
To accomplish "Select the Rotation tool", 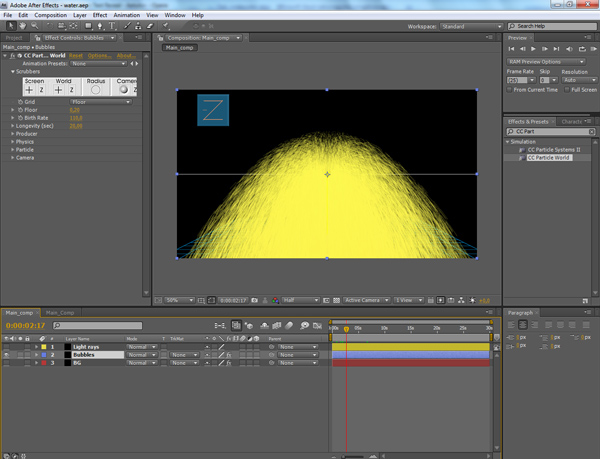I will click(x=49, y=26).
